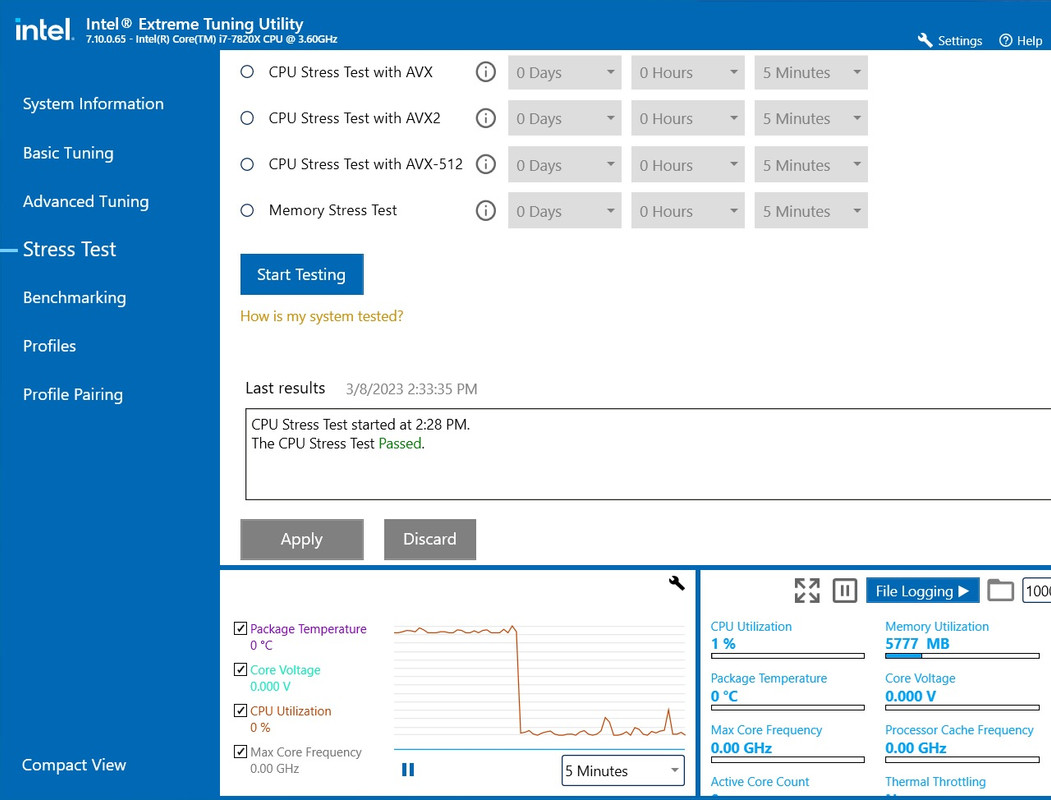The image size is (1051, 800).
Task: Open Advanced Tuning section
Action: [x=86, y=201]
